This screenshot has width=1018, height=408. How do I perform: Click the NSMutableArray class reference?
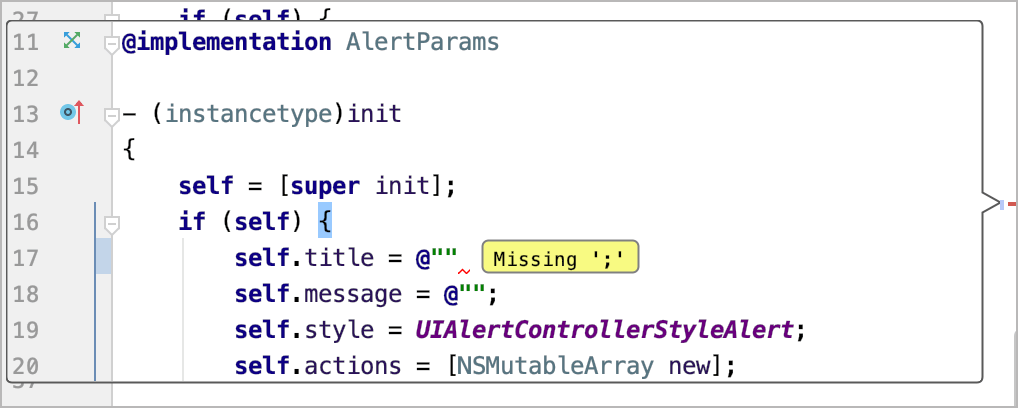555,366
